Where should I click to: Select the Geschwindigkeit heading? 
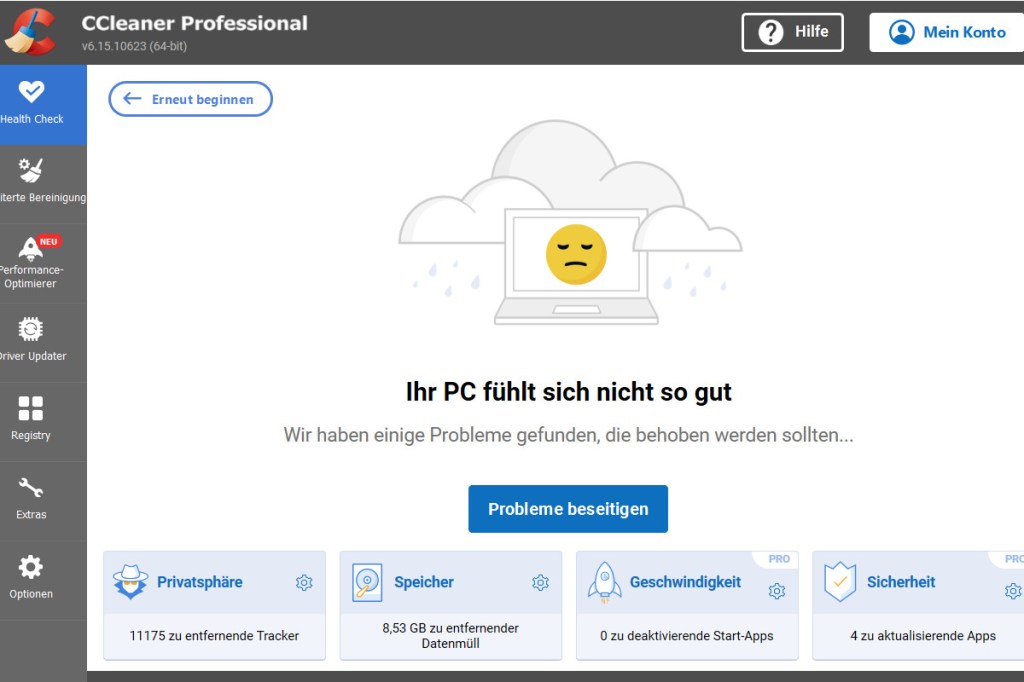(x=685, y=582)
